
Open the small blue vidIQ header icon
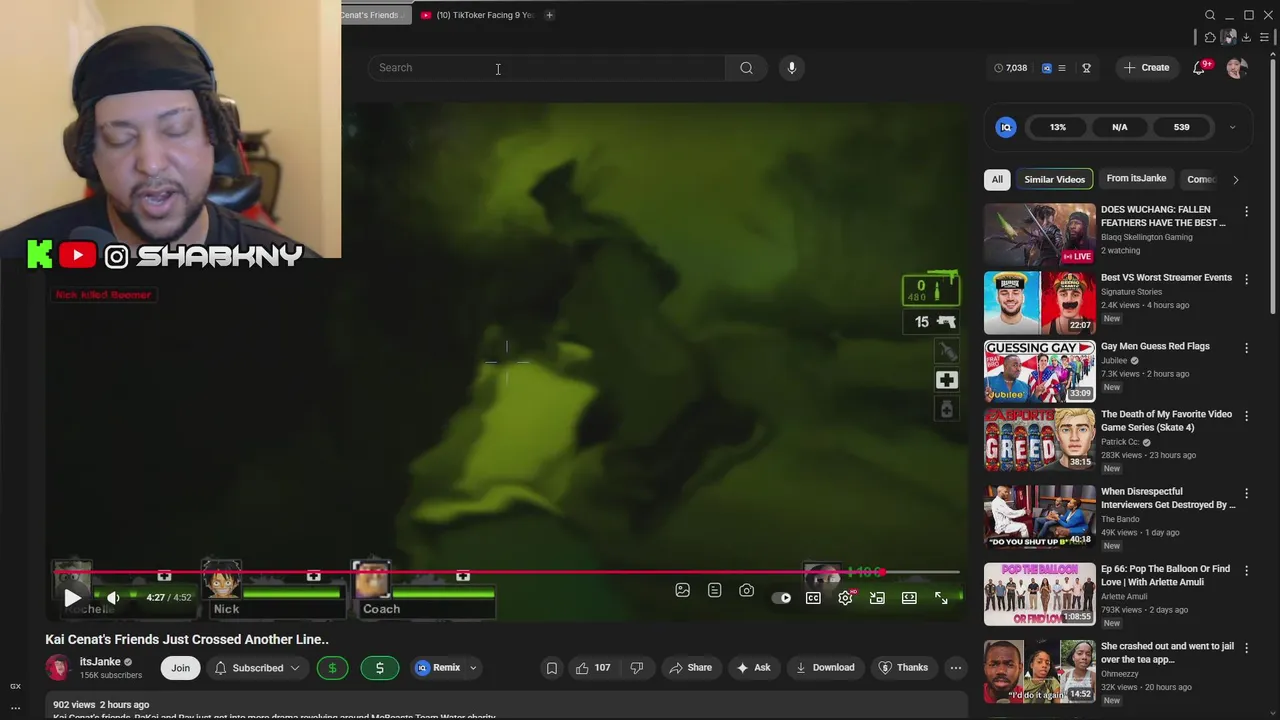pyautogui.click(x=1047, y=68)
